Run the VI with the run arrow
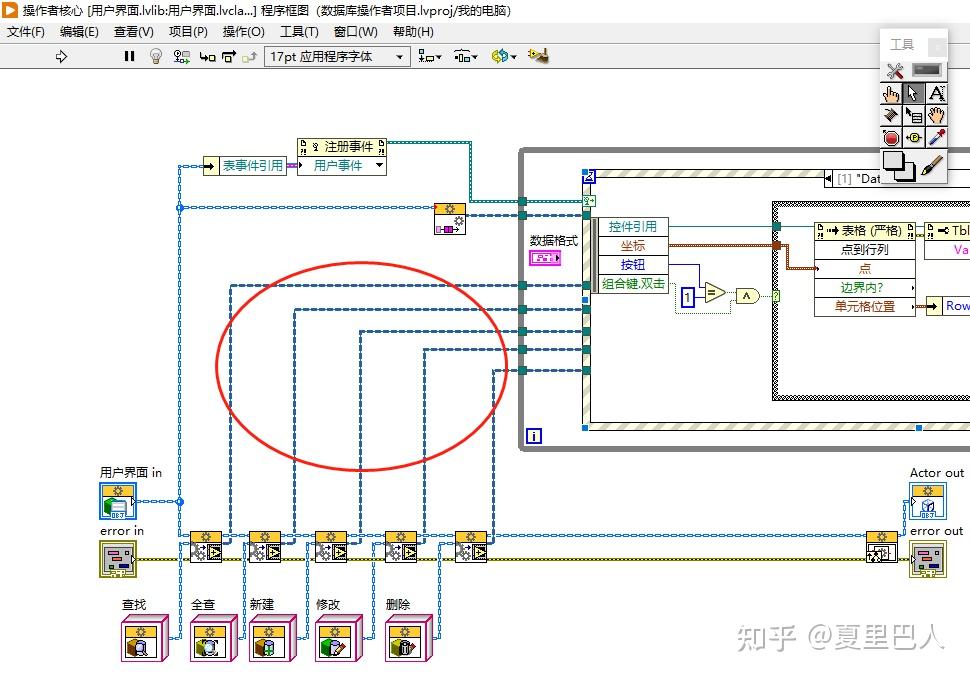 tap(60, 56)
